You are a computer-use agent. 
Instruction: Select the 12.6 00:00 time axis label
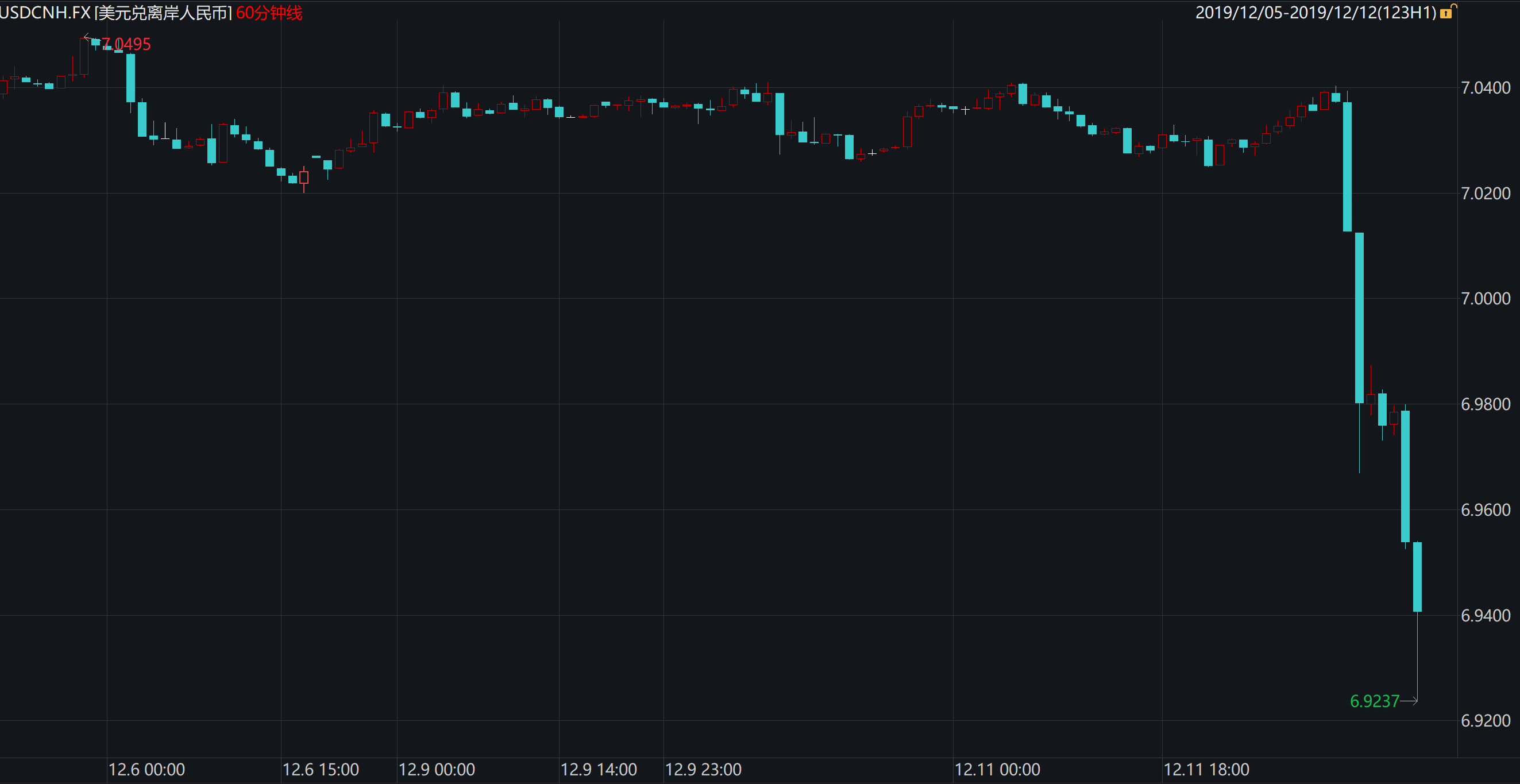click(147, 769)
